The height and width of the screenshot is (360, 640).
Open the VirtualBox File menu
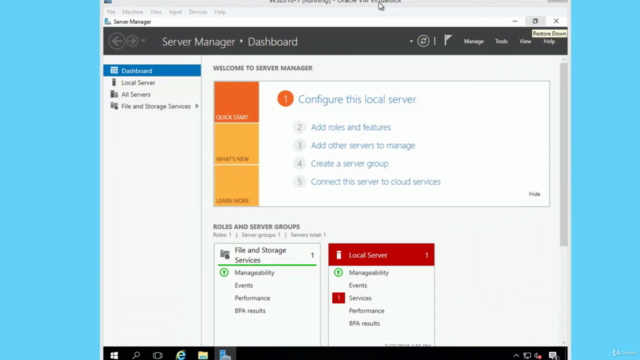tap(111, 12)
